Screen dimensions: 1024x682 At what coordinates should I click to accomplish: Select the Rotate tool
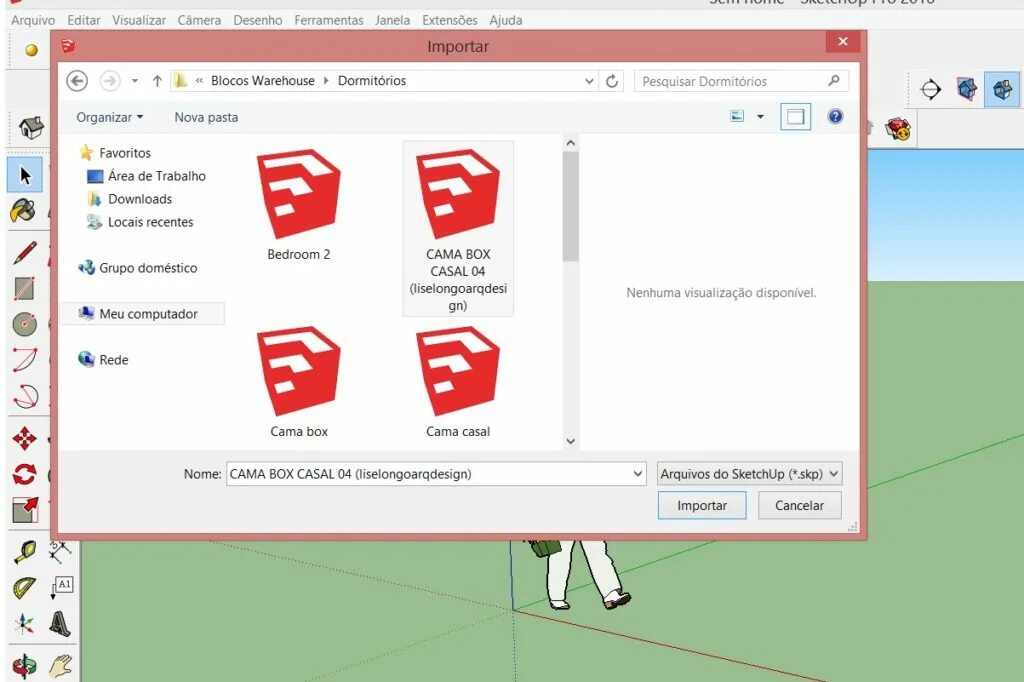coord(25,474)
